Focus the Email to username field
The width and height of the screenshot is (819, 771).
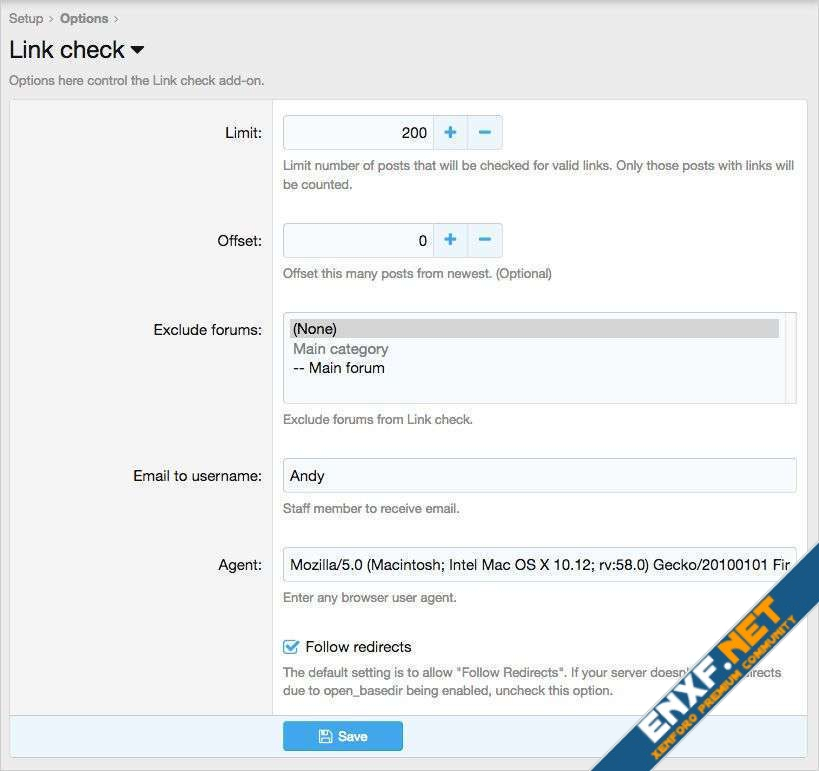coord(539,476)
